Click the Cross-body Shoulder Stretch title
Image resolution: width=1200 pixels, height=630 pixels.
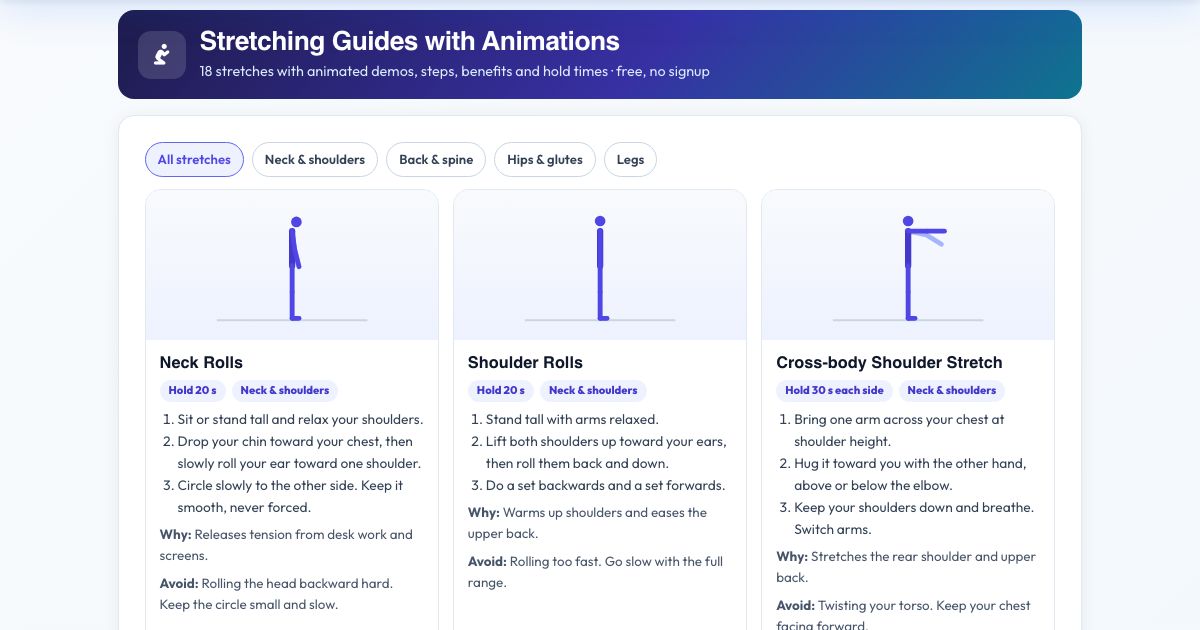point(889,362)
